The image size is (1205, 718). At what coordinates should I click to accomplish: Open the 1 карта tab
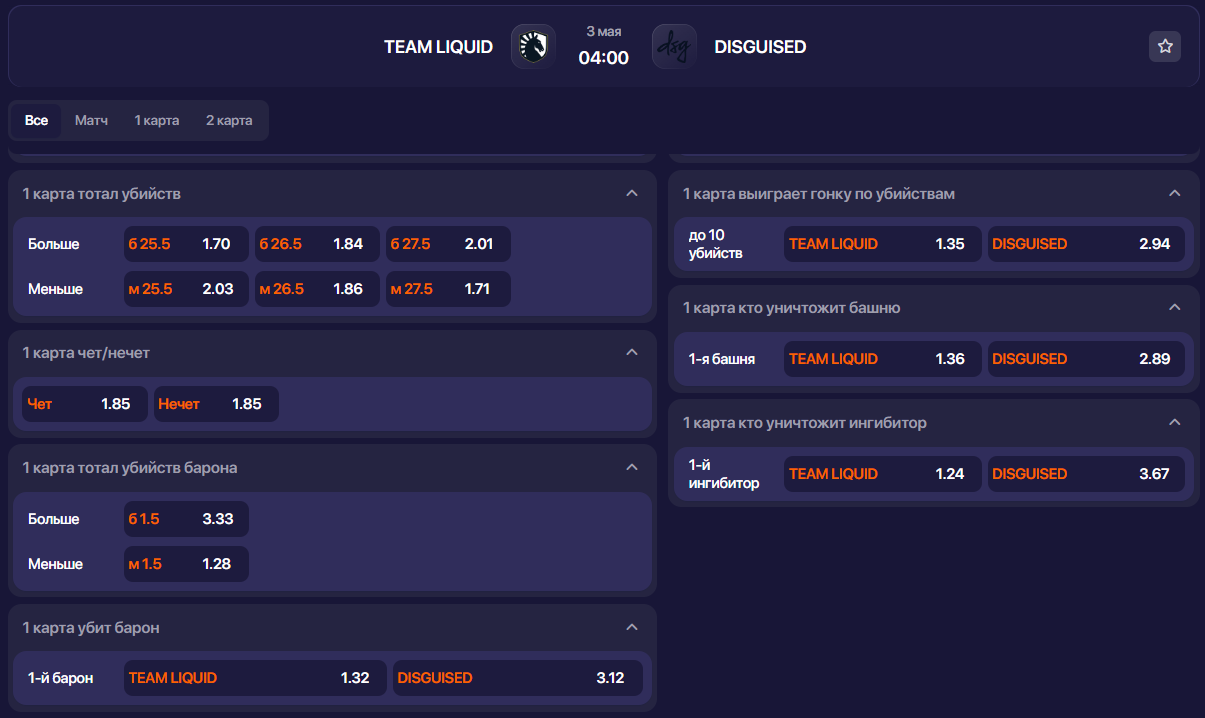tap(157, 120)
